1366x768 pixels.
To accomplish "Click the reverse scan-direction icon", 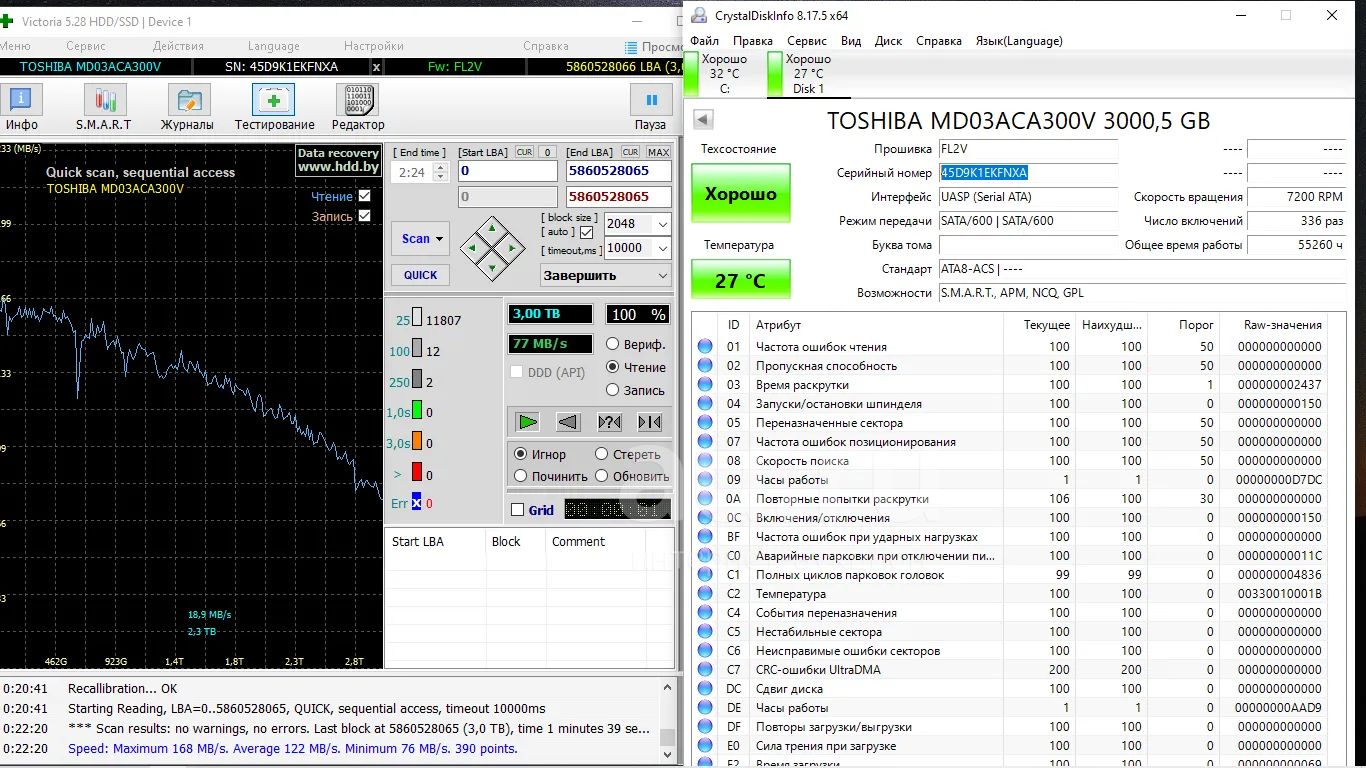I will tap(568, 422).
